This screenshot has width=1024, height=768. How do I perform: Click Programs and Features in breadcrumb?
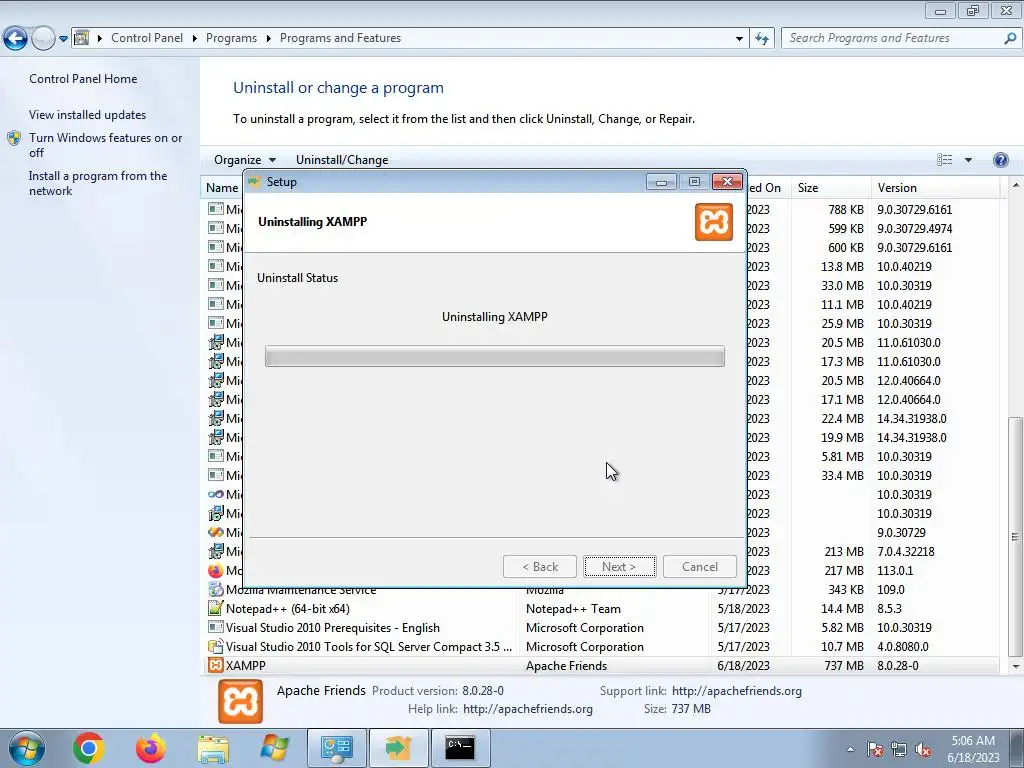[x=340, y=38]
